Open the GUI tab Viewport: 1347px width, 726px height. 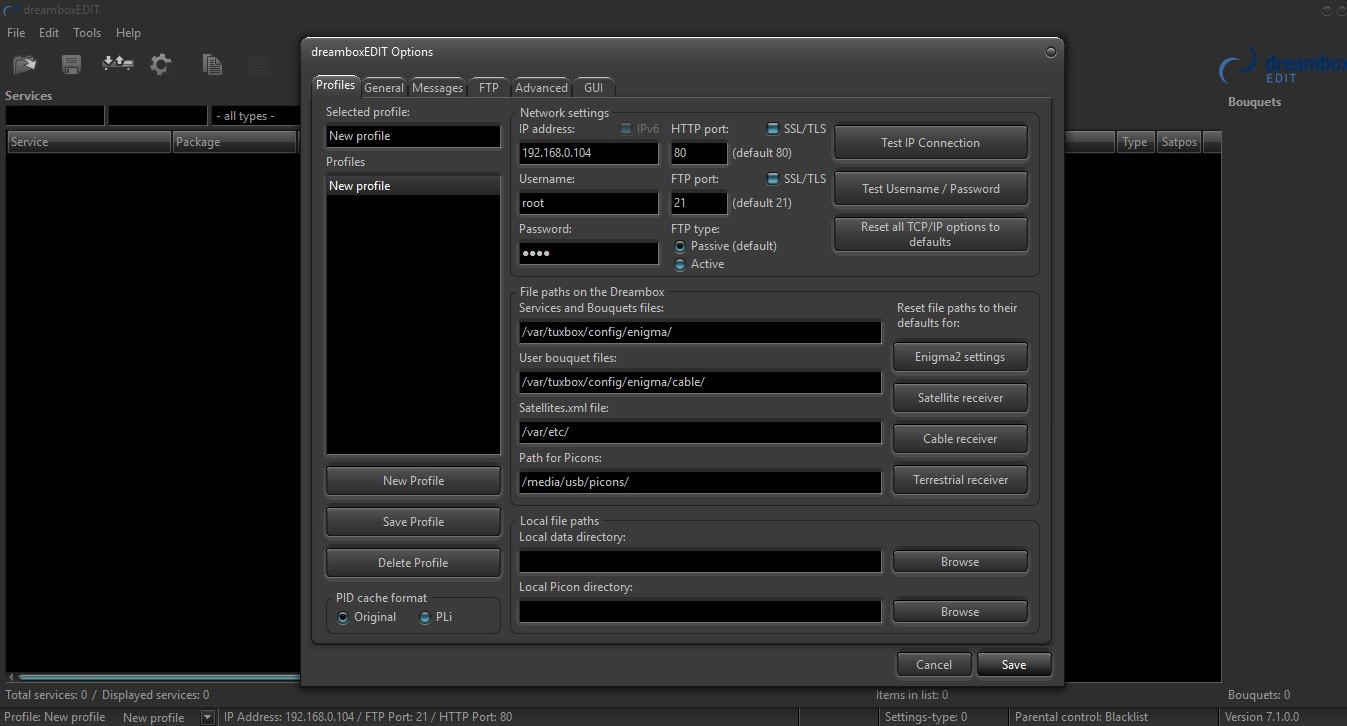pos(593,88)
